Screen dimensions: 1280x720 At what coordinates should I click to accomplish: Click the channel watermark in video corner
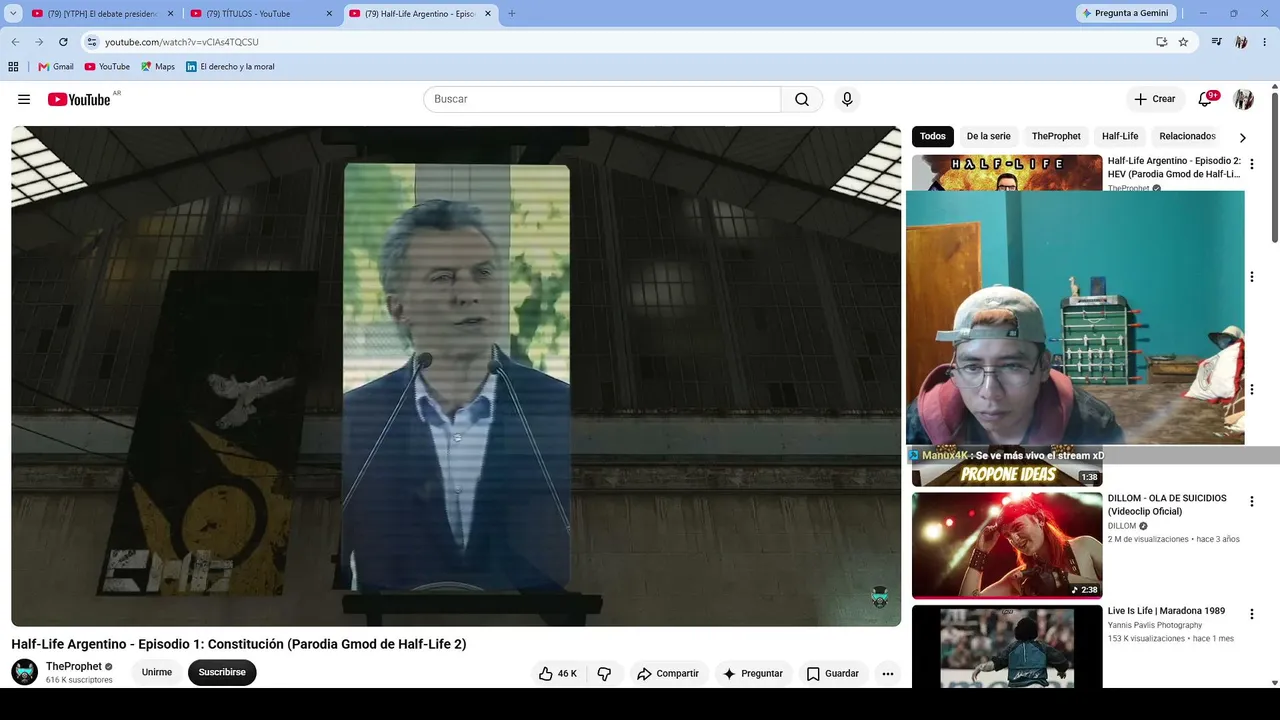pyautogui.click(x=880, y=597)
